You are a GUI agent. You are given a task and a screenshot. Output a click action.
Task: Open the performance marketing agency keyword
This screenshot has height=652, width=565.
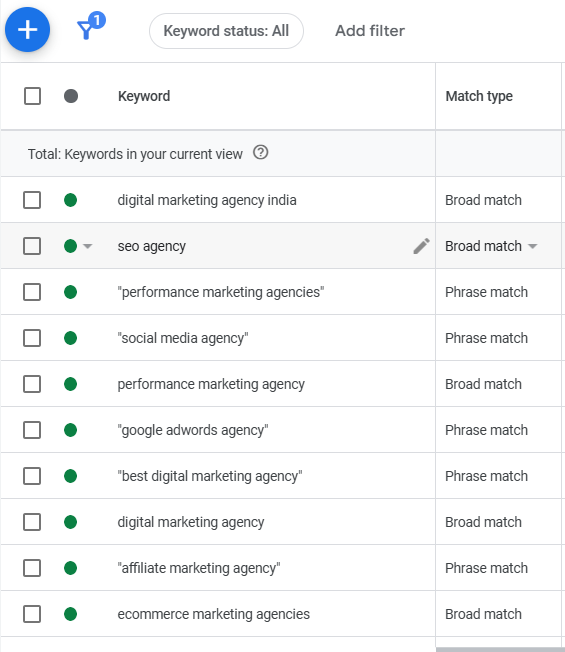(x=211, y=384)
